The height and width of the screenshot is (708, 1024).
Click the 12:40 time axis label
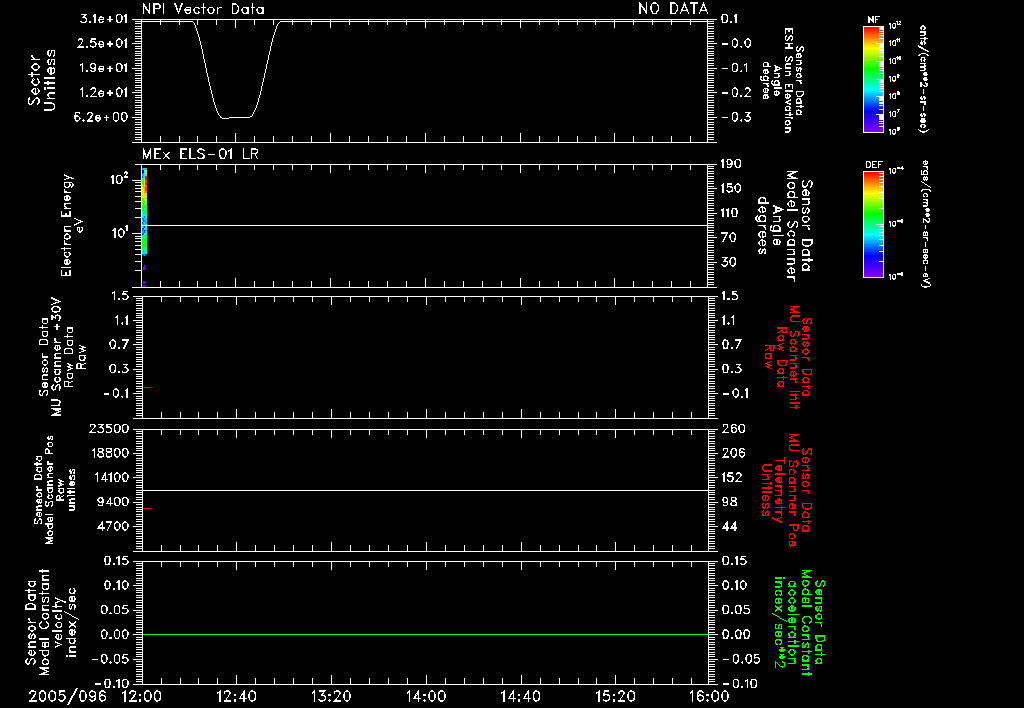point(236,696)
